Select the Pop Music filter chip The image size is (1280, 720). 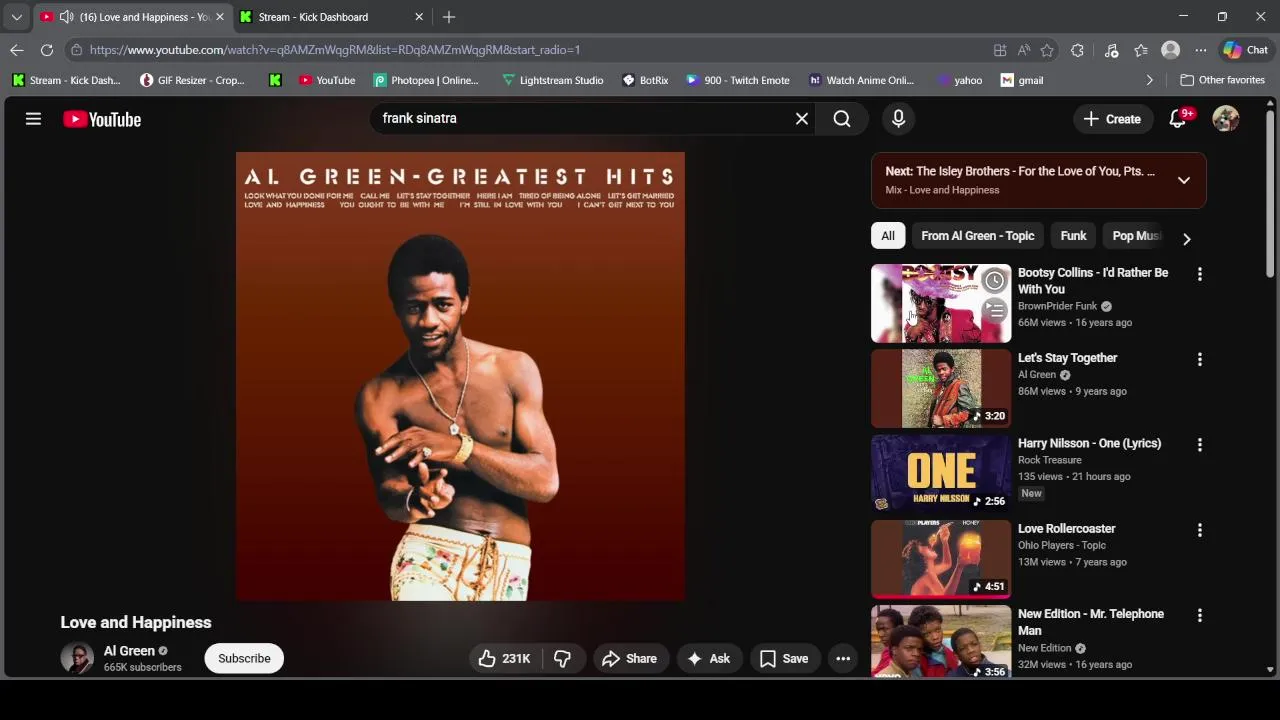pyautogui.click(x=1136, y=236)
